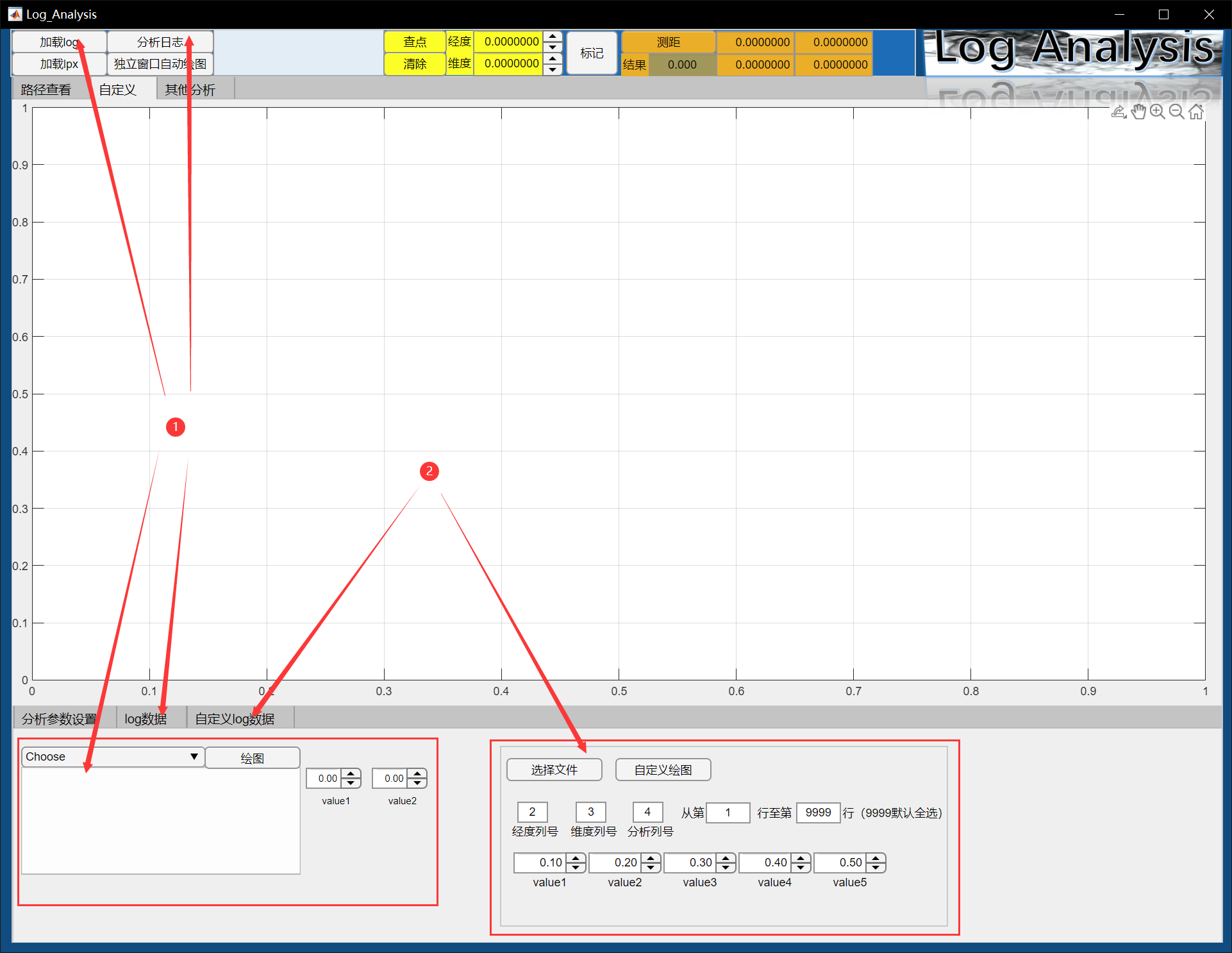Activate the pan hand tool
The width and height of the screenshot is (1232, 953).
point(1138,112)
